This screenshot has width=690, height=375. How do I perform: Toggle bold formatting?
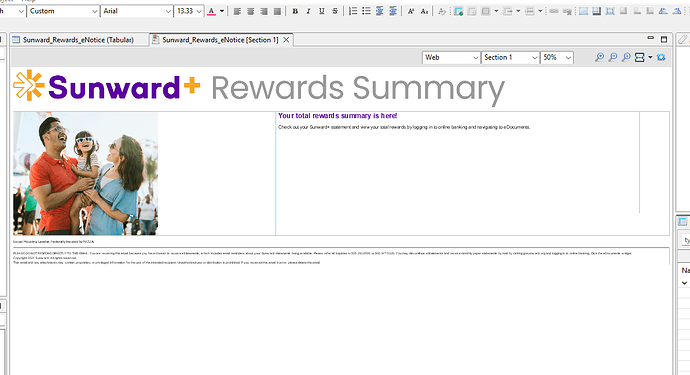pyautogui.click(x=295, y=11)
